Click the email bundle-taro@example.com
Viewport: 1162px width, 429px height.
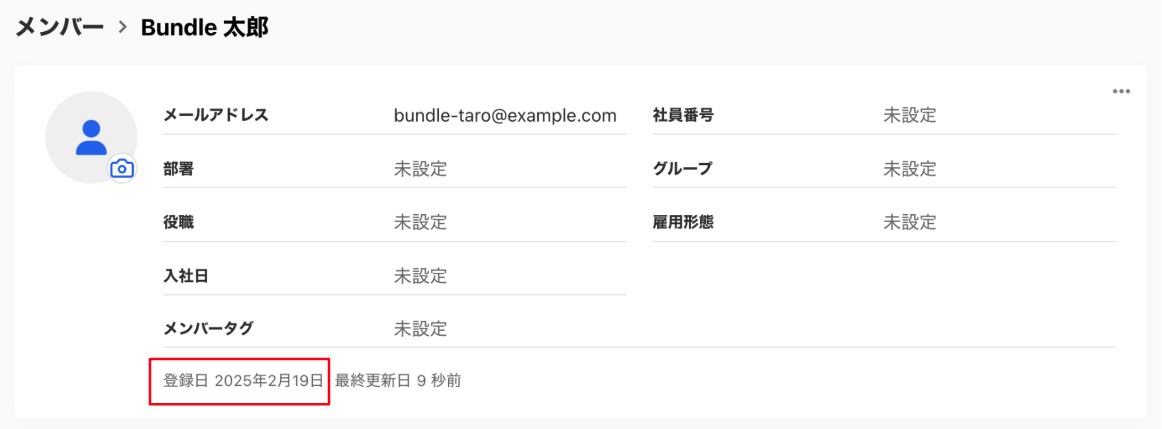pos(505,116)
